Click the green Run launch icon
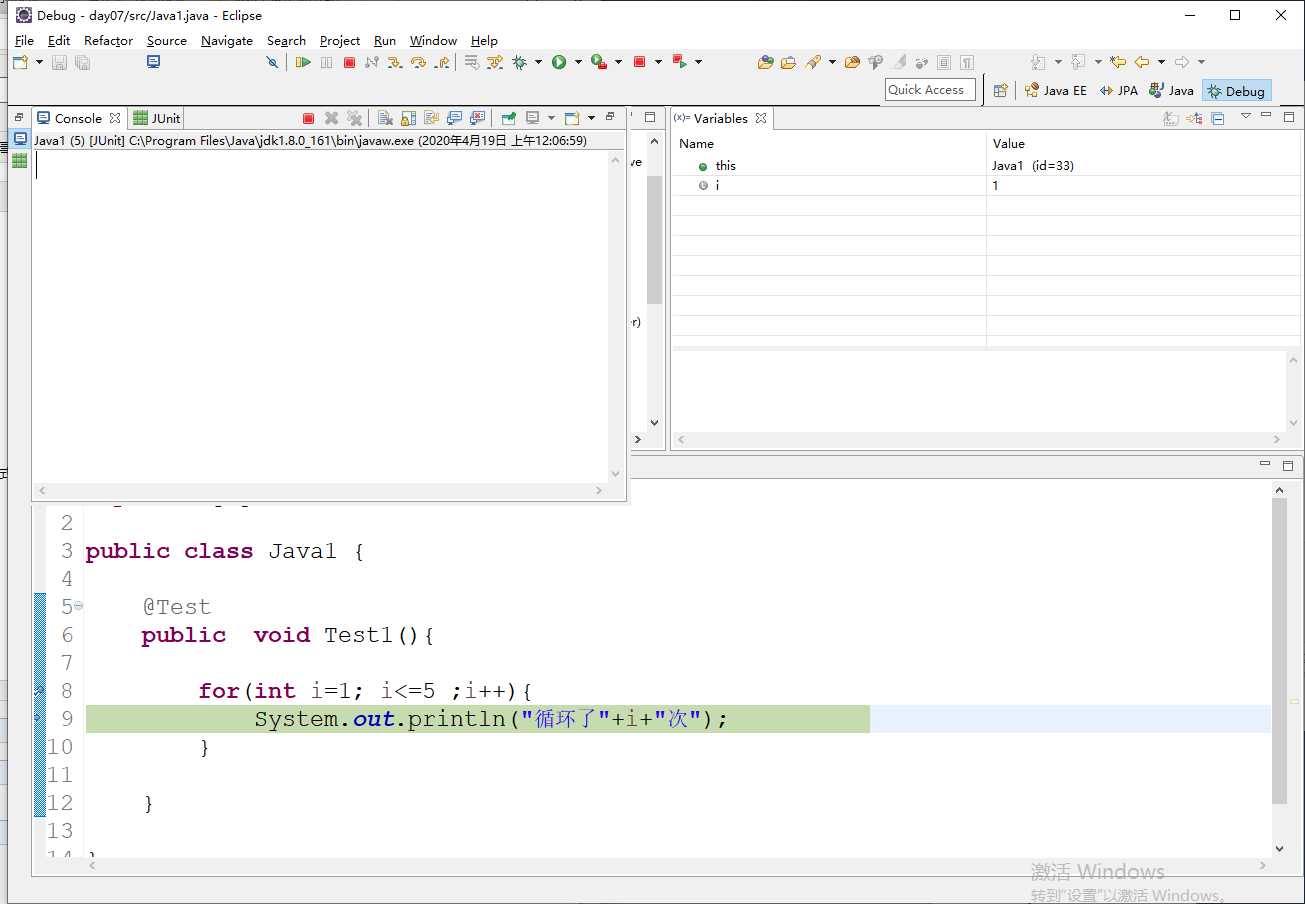Image resolution: width=1305 pixels, height=904 pixels. 559,62
